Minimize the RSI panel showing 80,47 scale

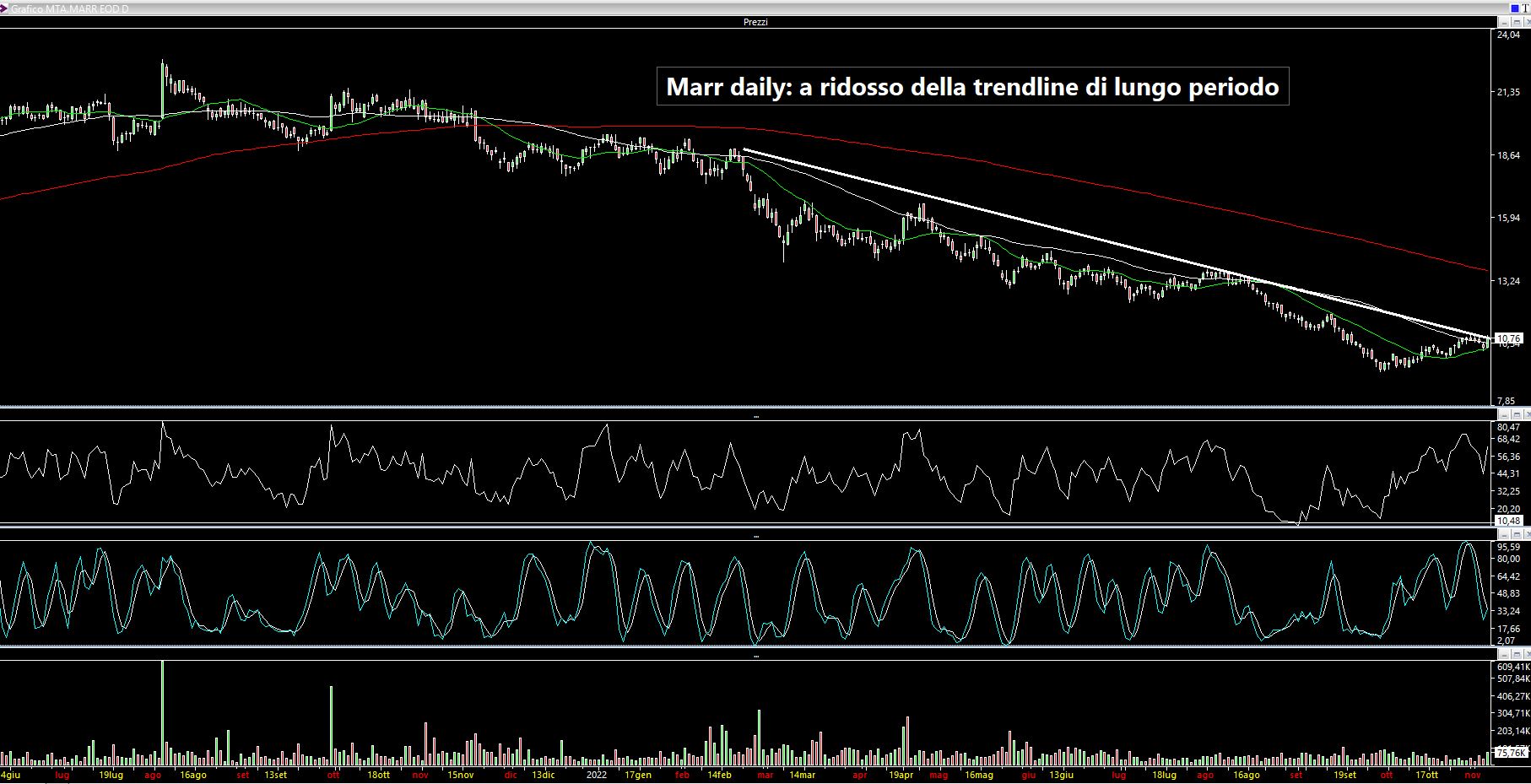pyautogui.click(x=1504, y=414)
